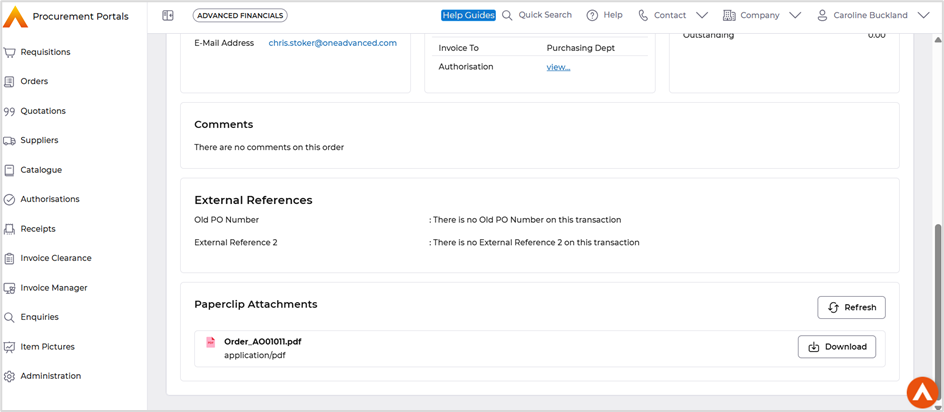Click the Enquiries magnifier icon
The image size is (944, 412).
(9, 317)
